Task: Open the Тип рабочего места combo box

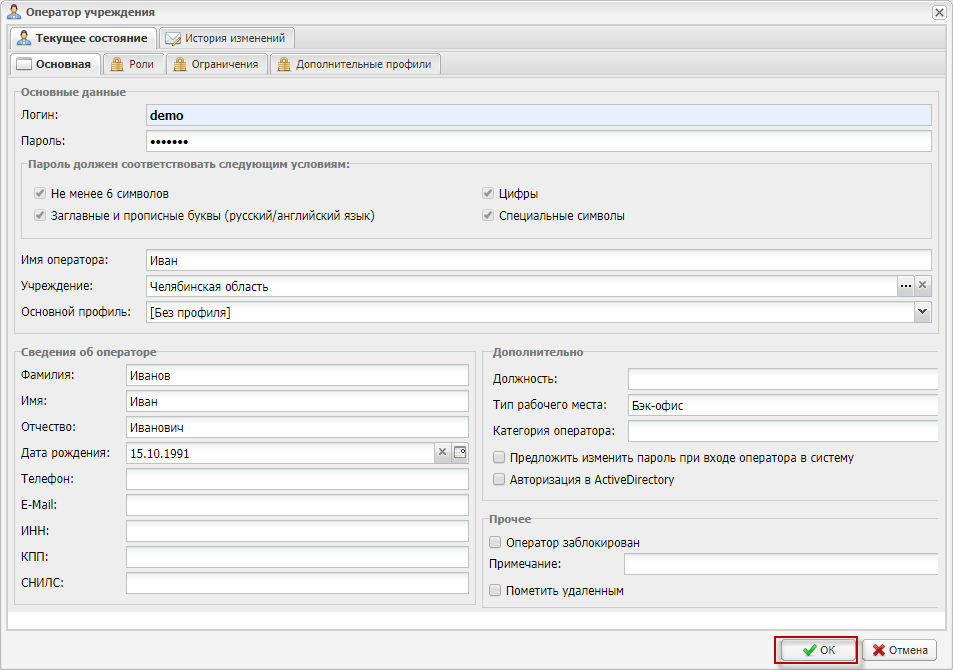Action: 782,405
